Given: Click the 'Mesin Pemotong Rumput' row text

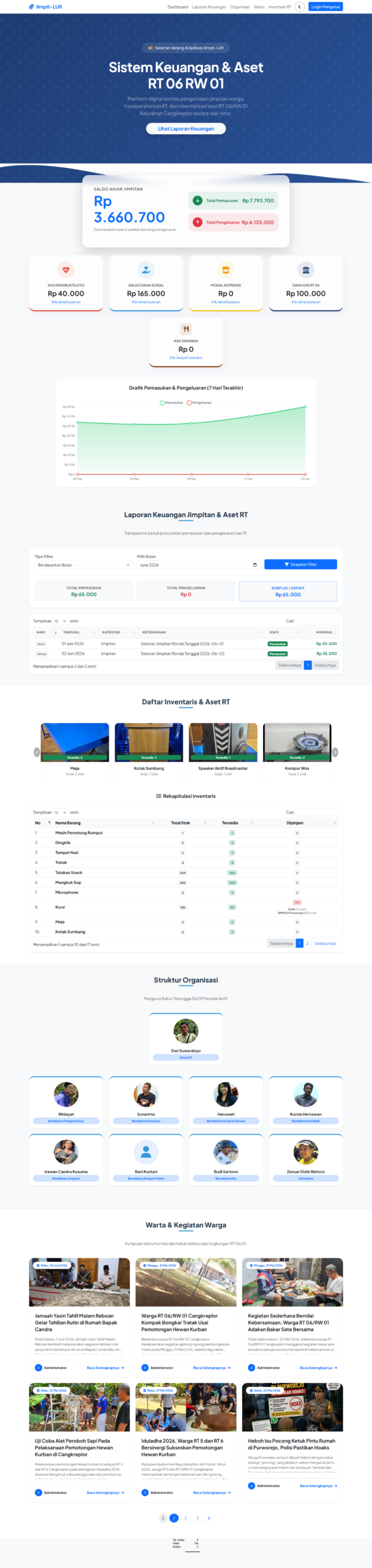Looking at the screenshot, I should click(x=79, y=833).
